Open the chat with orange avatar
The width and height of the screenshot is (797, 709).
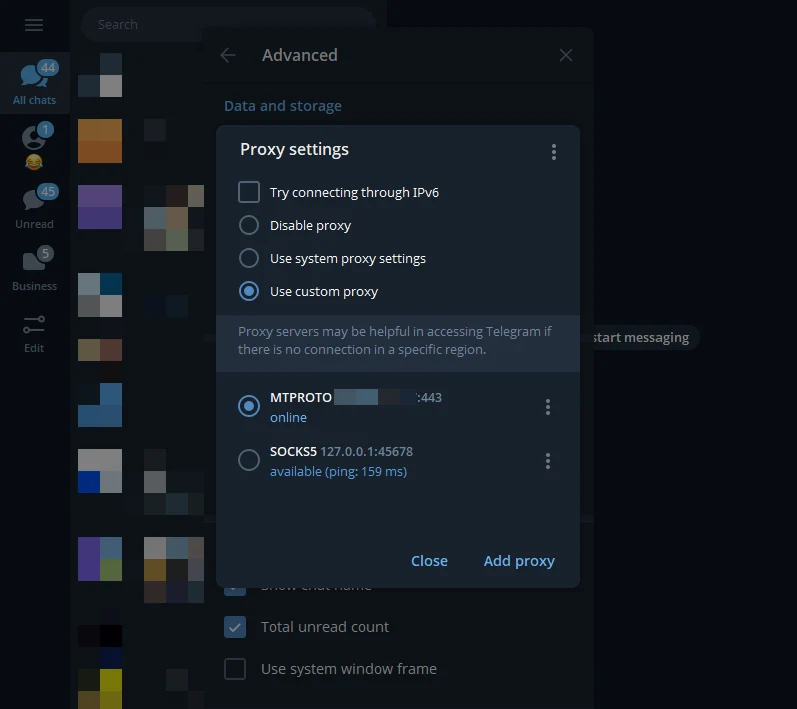[x=100, y=141]
